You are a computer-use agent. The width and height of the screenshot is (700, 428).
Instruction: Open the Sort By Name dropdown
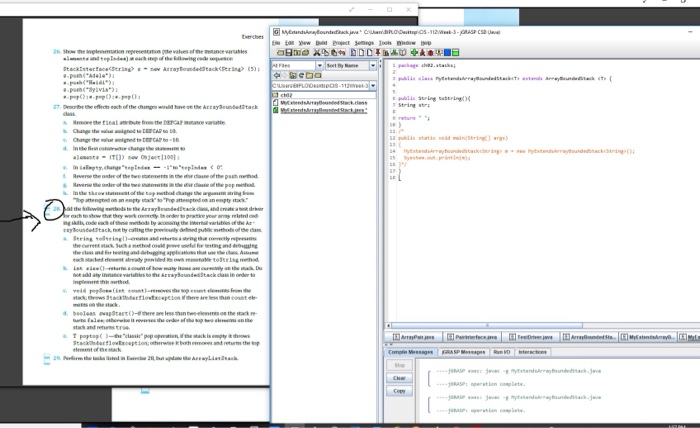(373, 66)
